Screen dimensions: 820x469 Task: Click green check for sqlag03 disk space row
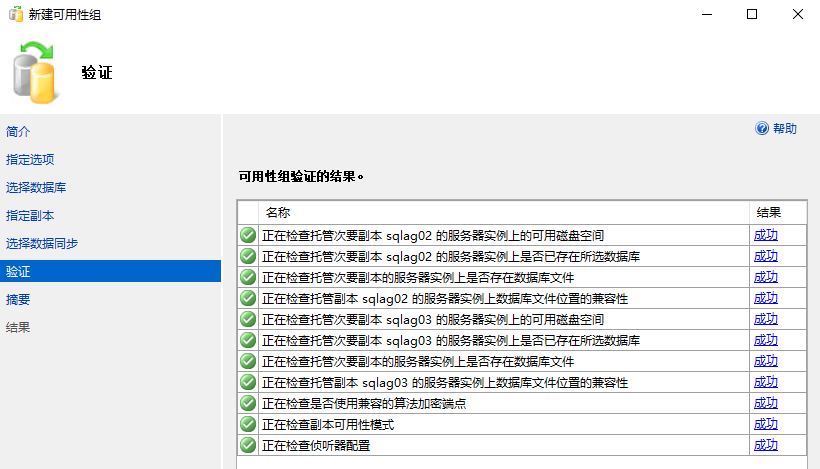click(248, 319)
